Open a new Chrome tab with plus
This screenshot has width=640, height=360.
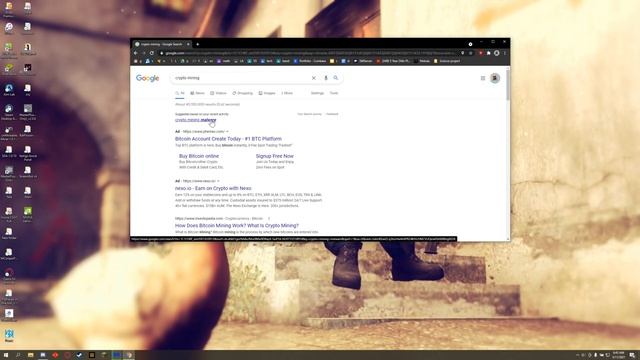click(198, 44)
